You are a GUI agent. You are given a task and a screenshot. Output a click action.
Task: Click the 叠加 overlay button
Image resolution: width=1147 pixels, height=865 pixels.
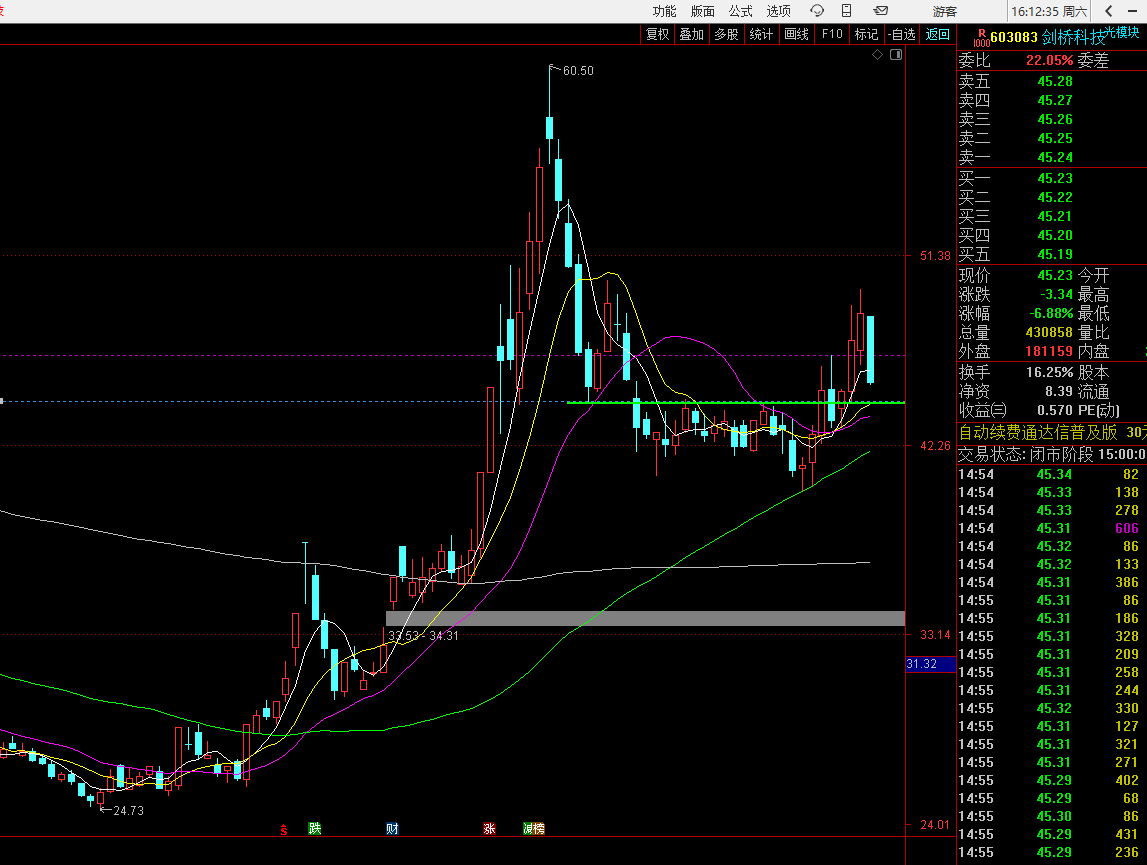pyautogui.click(x=691, y=34)
